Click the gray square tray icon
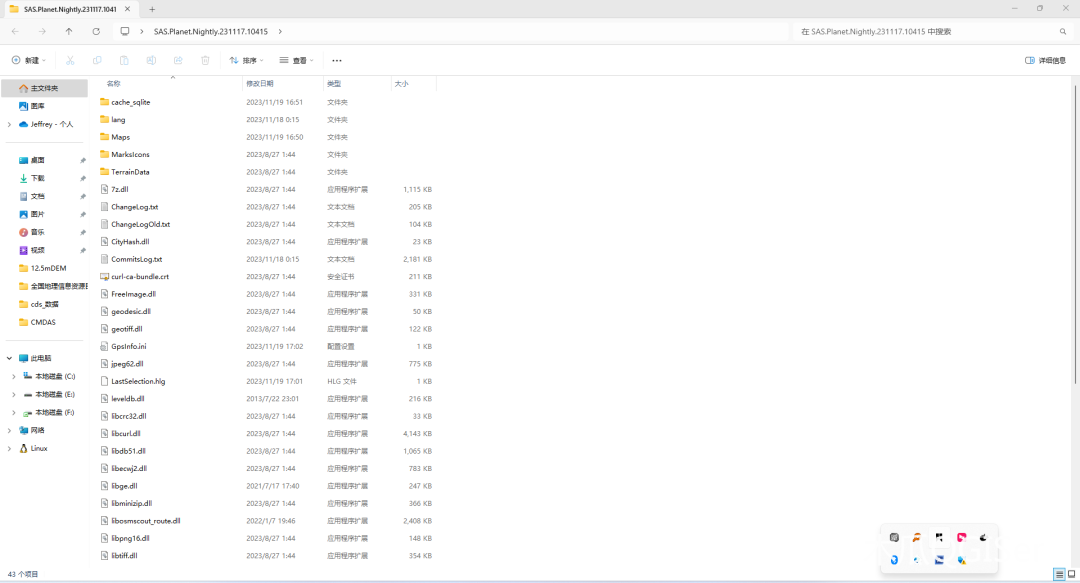The image size is (1080, 583). [x=894, y=538]
